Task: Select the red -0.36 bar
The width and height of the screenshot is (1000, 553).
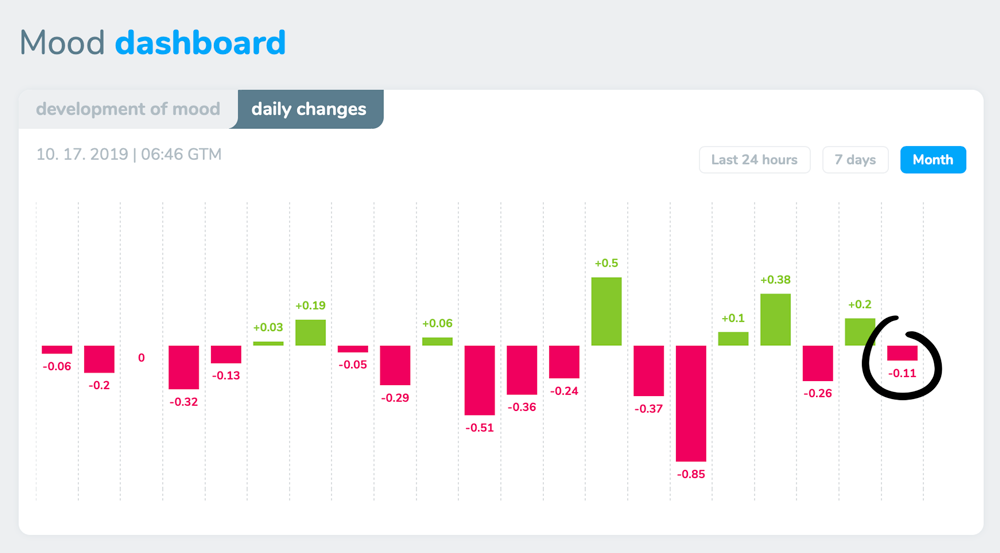Action: pyautogui.click(x=522, y=370)
